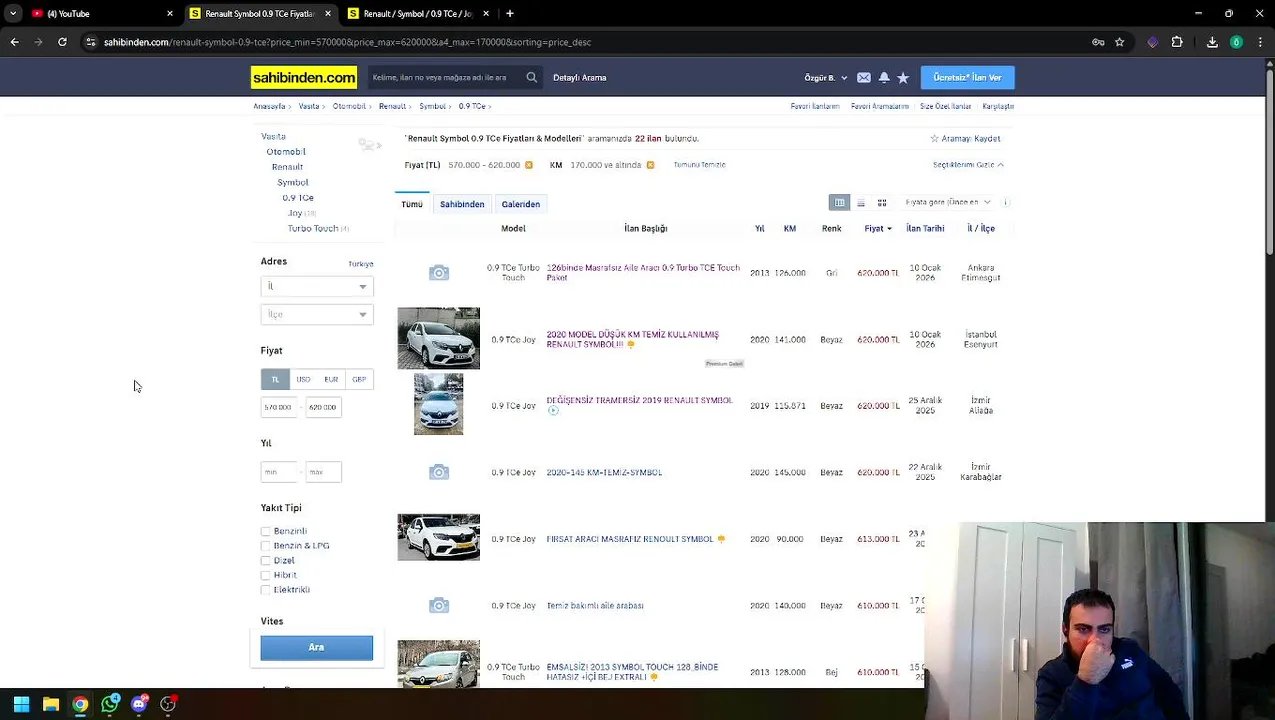Click the sorting info icon
This screenshot has height=720, width=1275.
click(1006, 202)
